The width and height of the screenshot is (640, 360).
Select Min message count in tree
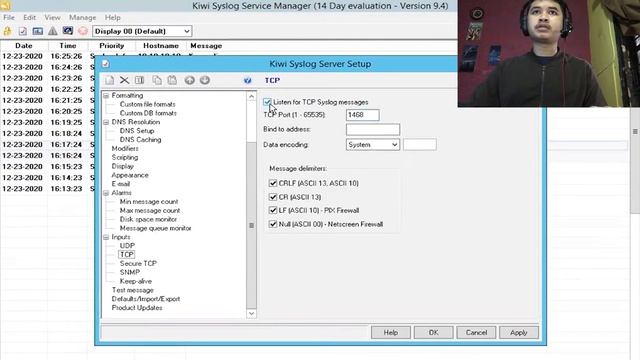coord(149,202)
